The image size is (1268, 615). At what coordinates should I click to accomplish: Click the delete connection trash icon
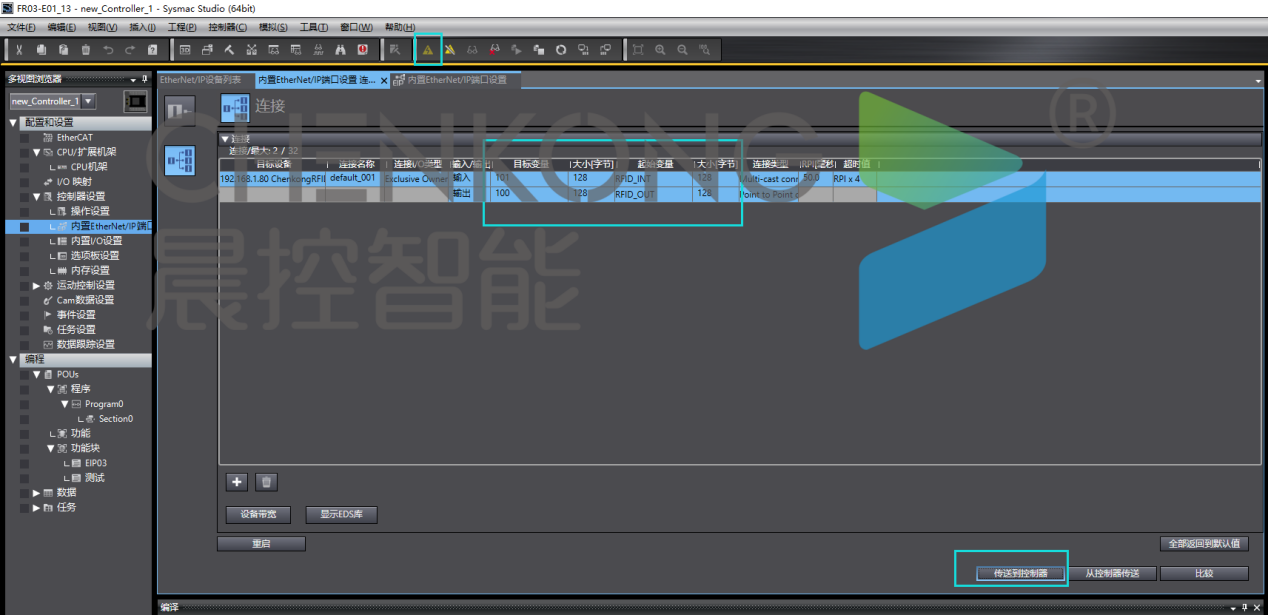[266, 482]
